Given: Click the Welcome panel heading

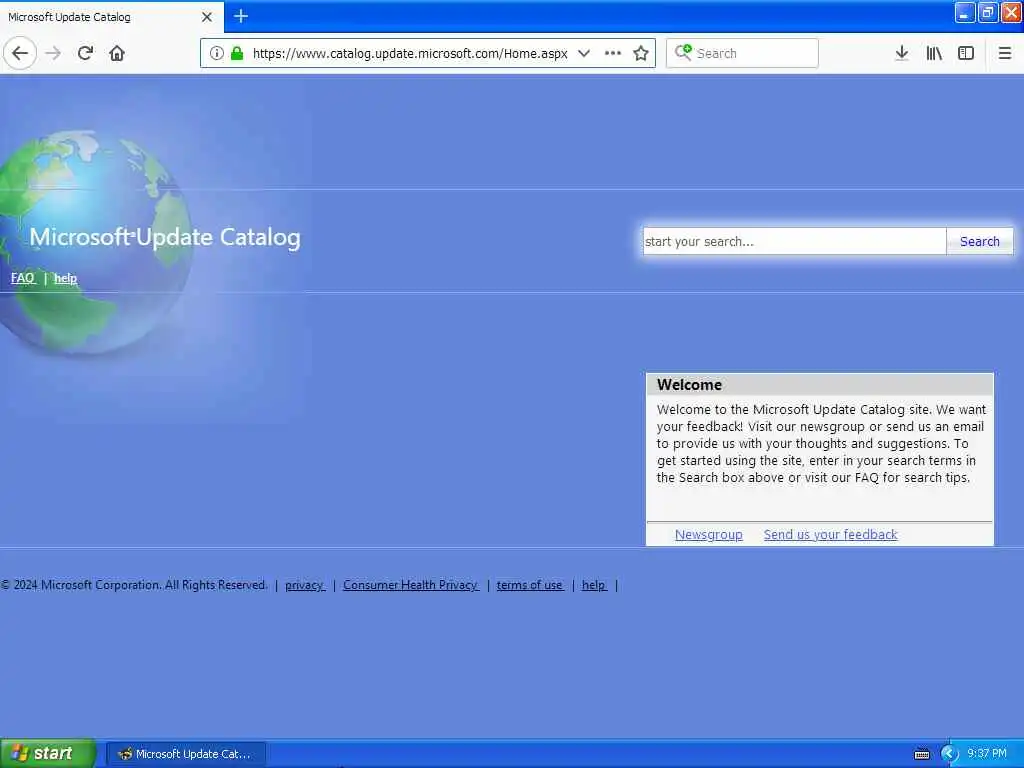Looking at the screenshot, I should (690, 385).
